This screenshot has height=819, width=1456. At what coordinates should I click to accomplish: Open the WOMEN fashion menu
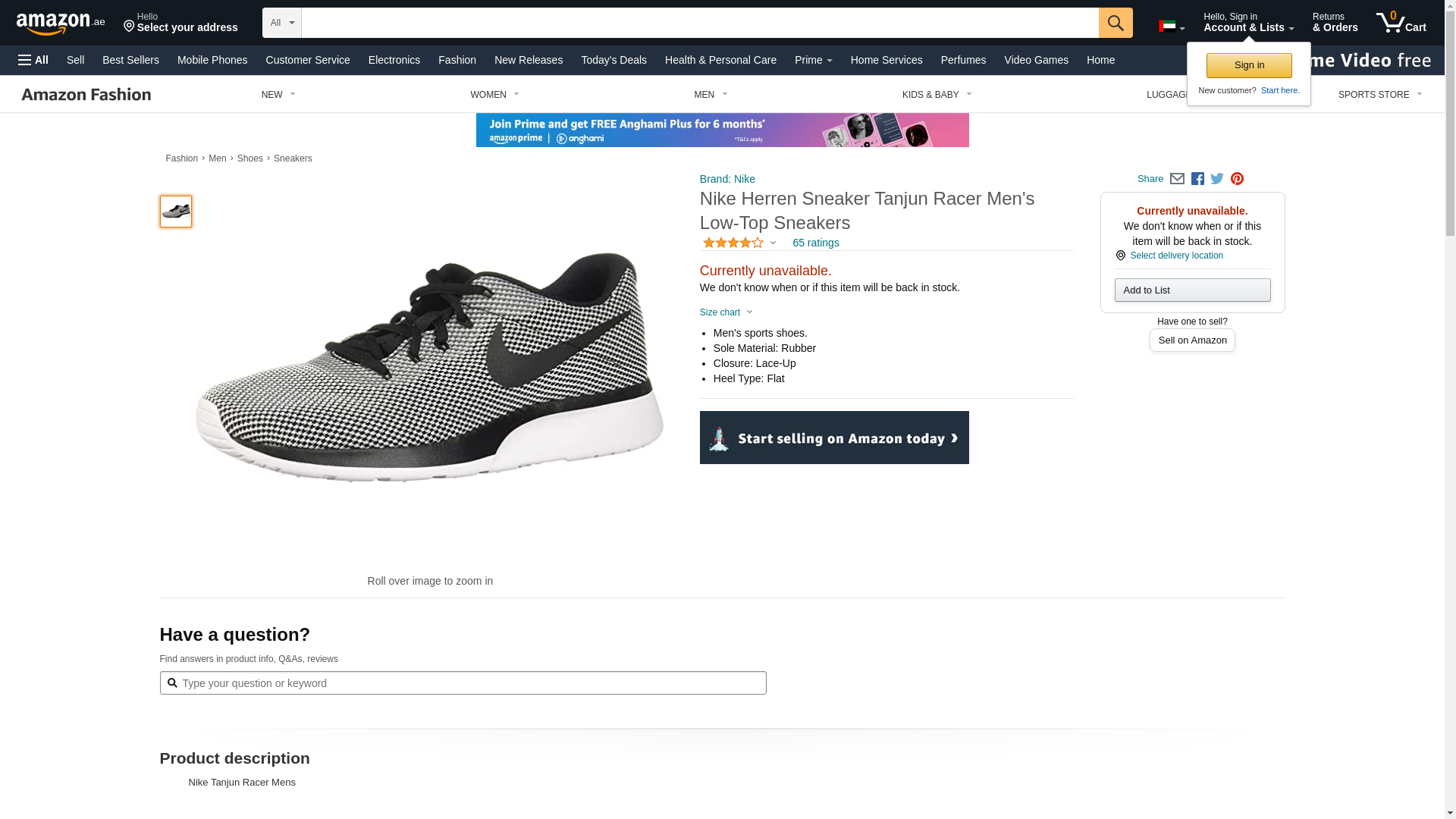pos(494,95)
